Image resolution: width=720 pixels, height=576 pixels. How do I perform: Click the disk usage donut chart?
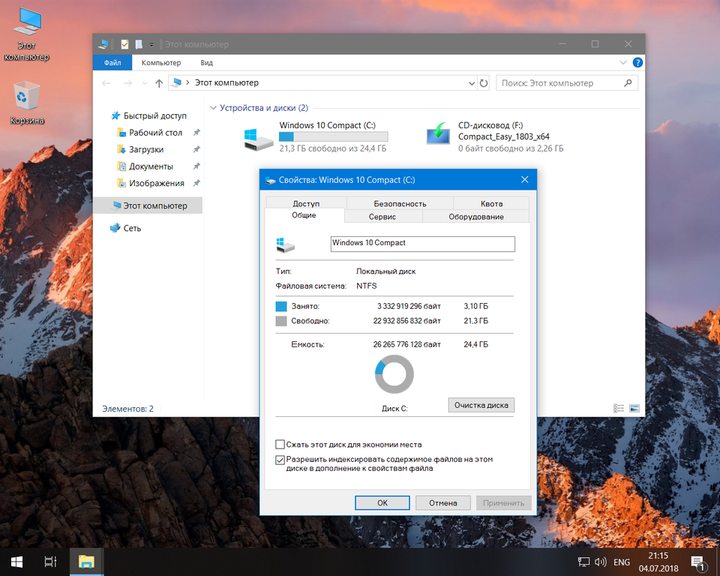pyautogui.click(x=394, y=375)
